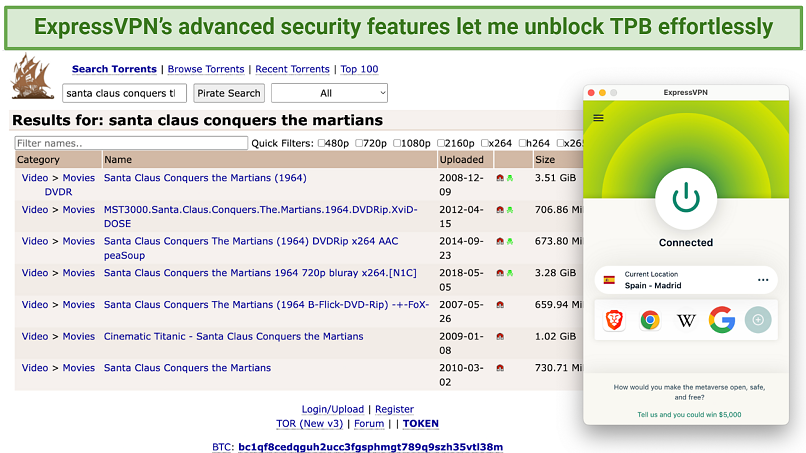Launch Chrome browser shortcut

[650, 320]
